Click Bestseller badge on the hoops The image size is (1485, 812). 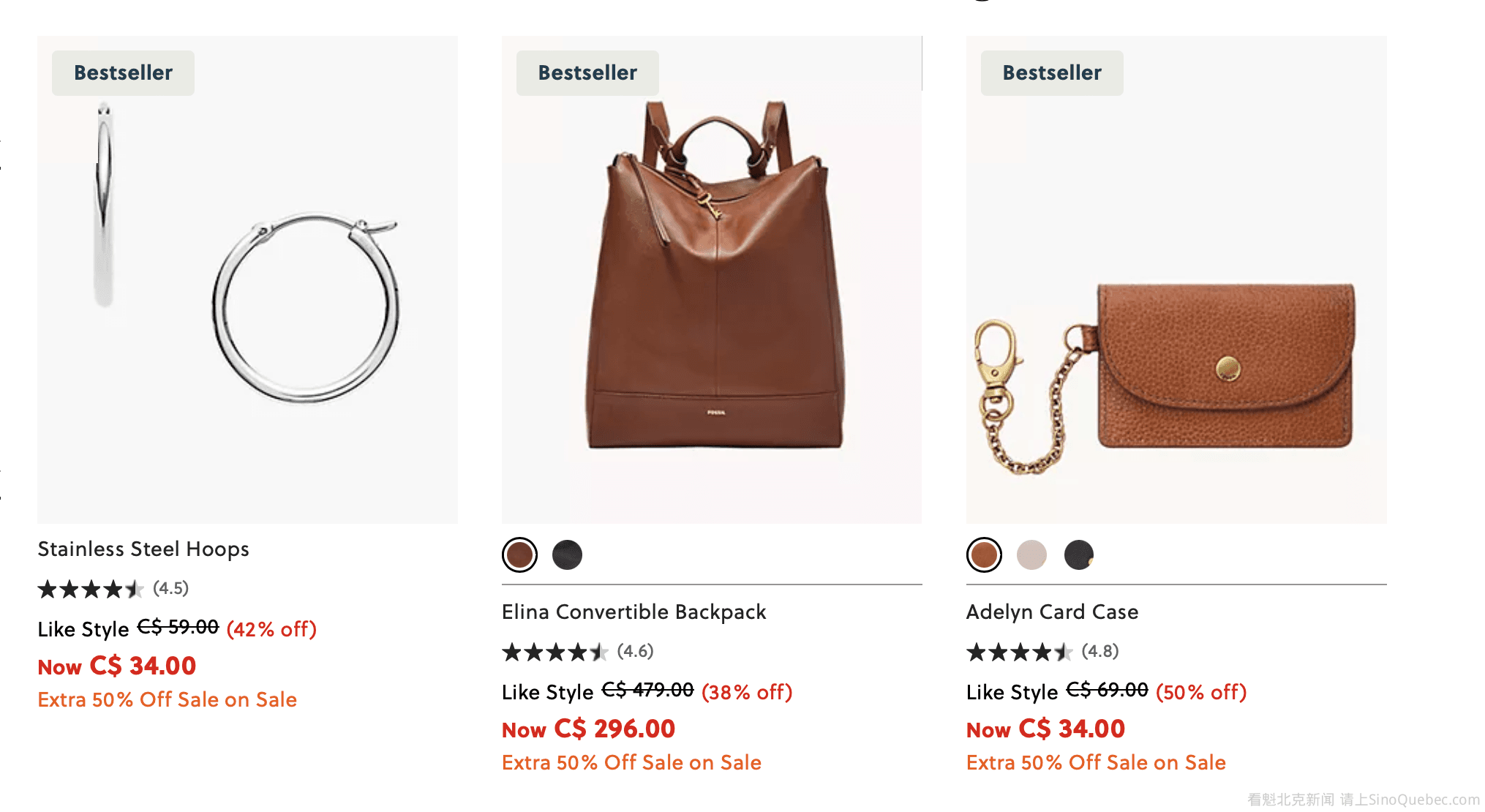coord(123,73)
